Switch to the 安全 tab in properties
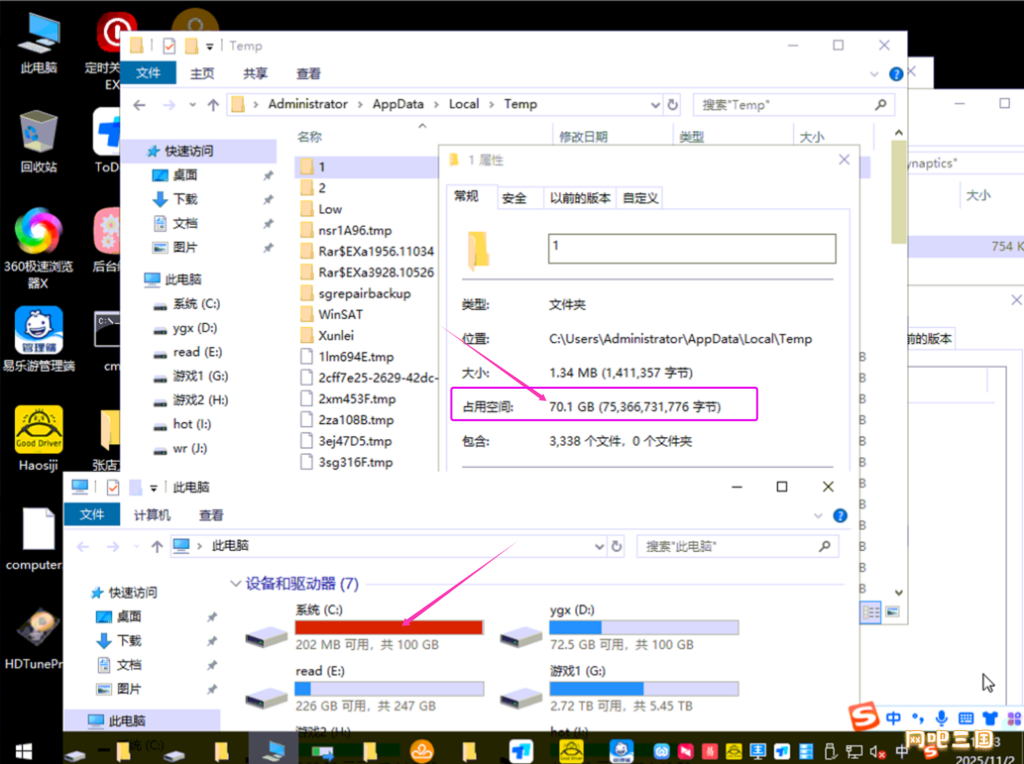Screen dimensions: 1024x764 tap(514, 198)
